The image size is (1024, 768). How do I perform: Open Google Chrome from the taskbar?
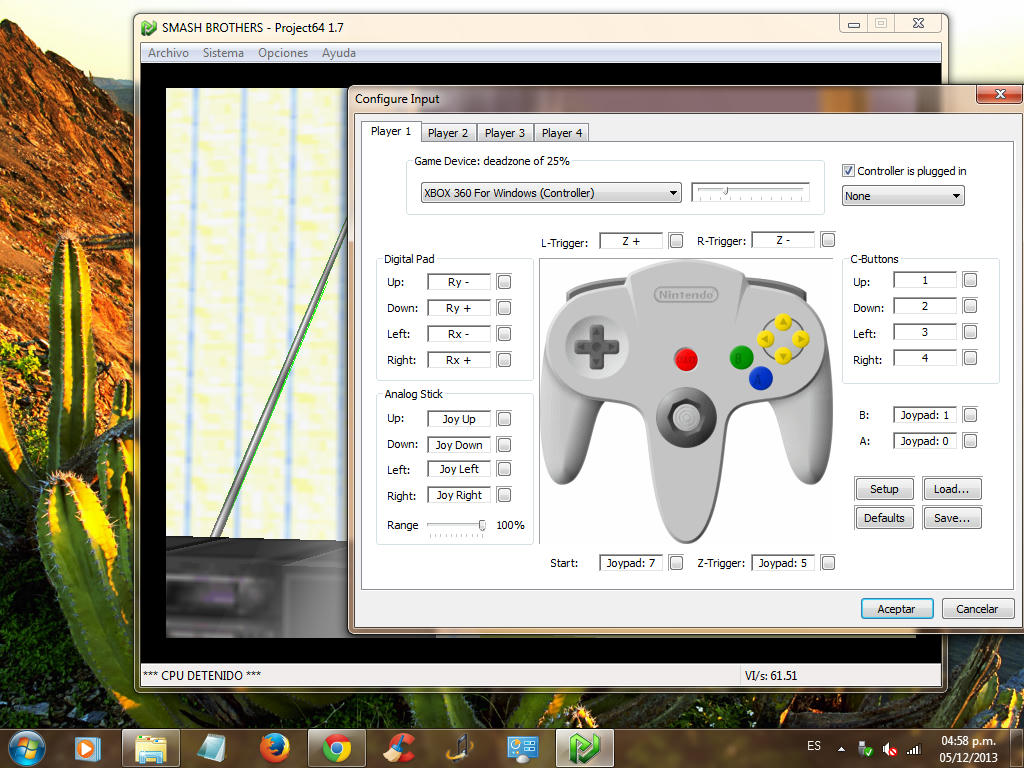(x=336, y=747)
